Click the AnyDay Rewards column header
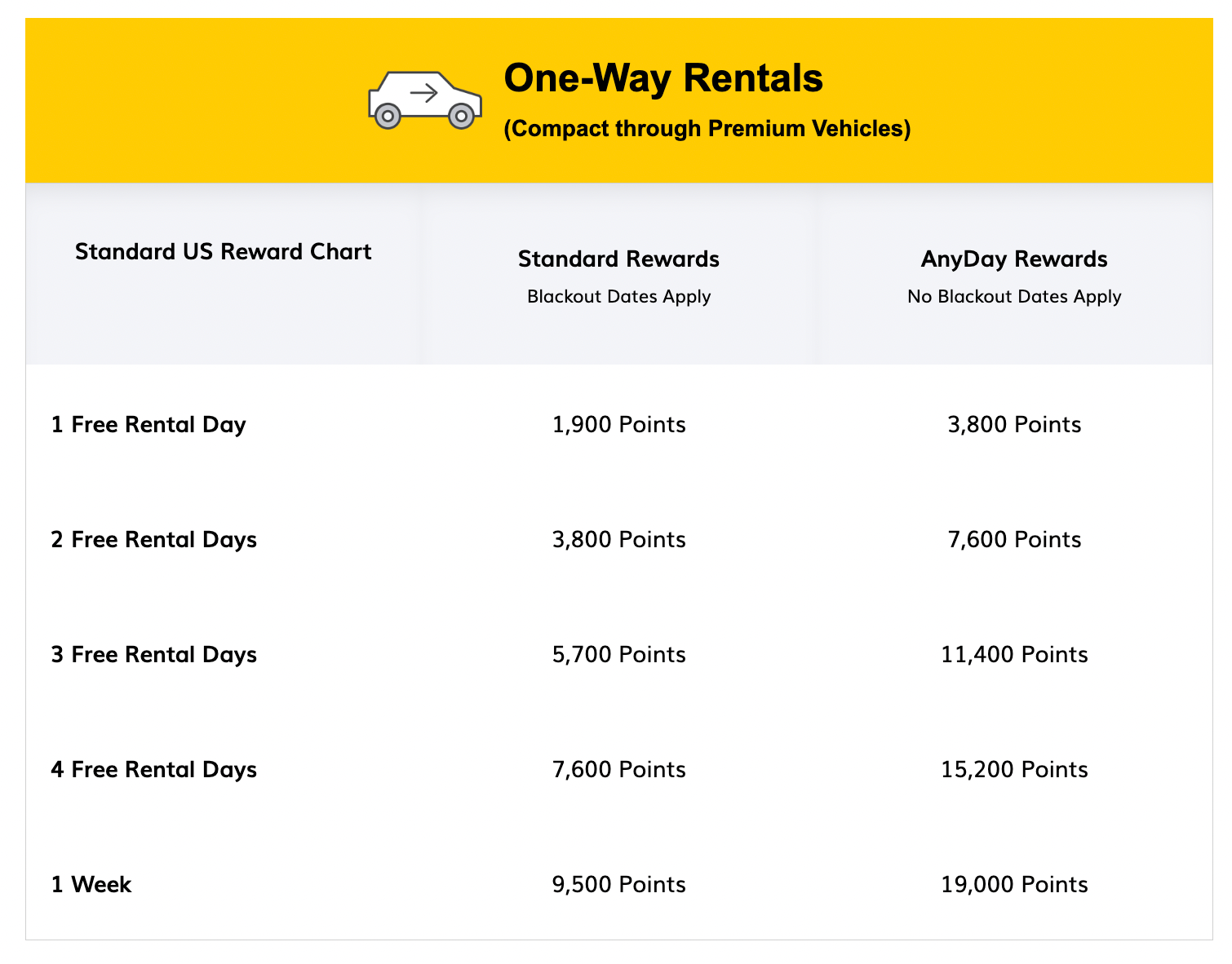The height and width of the screenshot is (964, 1232). pos(1014,259)
